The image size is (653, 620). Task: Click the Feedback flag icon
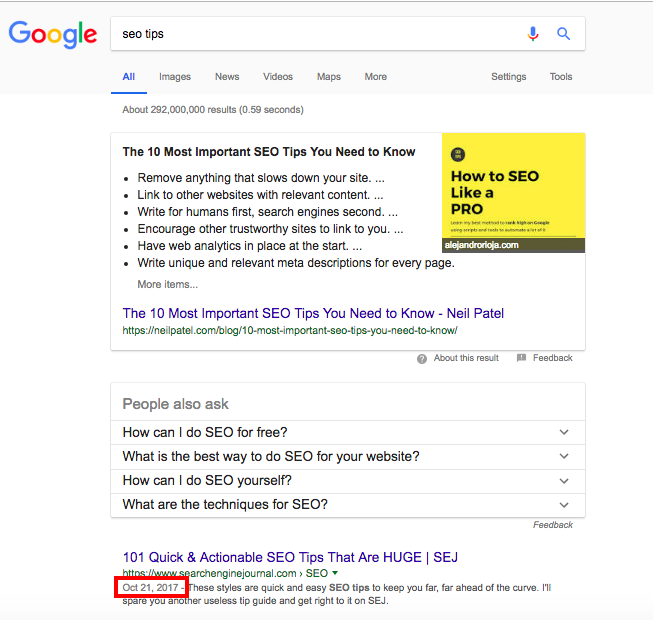521,358
